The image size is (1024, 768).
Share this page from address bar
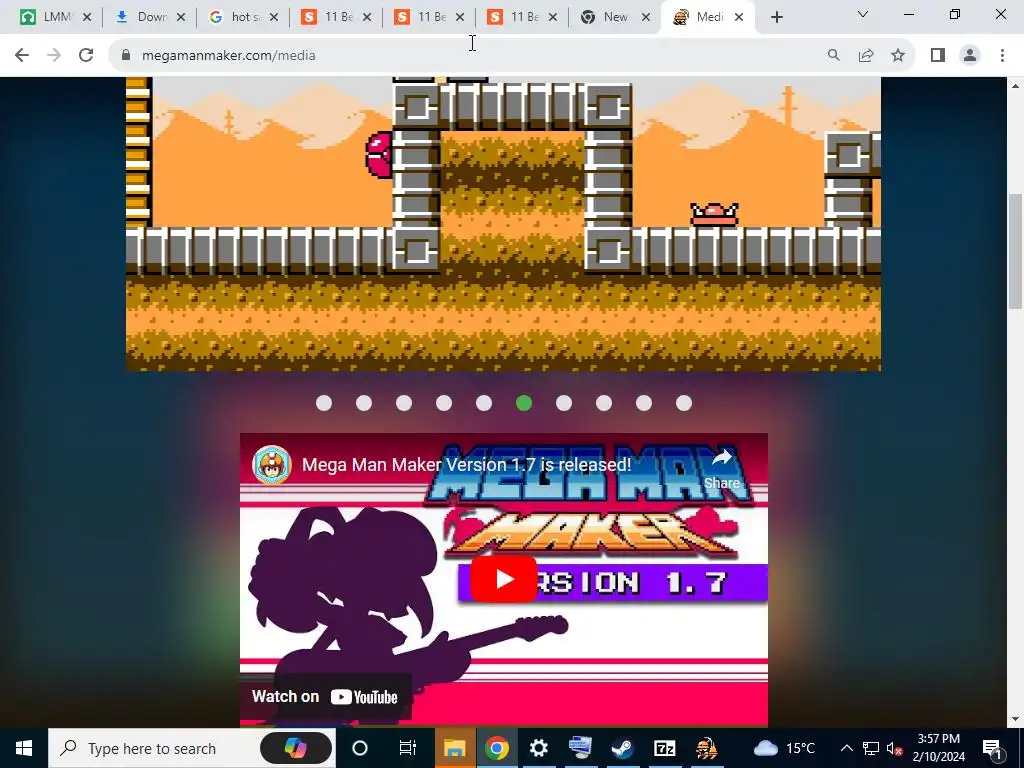(x=866, y=56)
